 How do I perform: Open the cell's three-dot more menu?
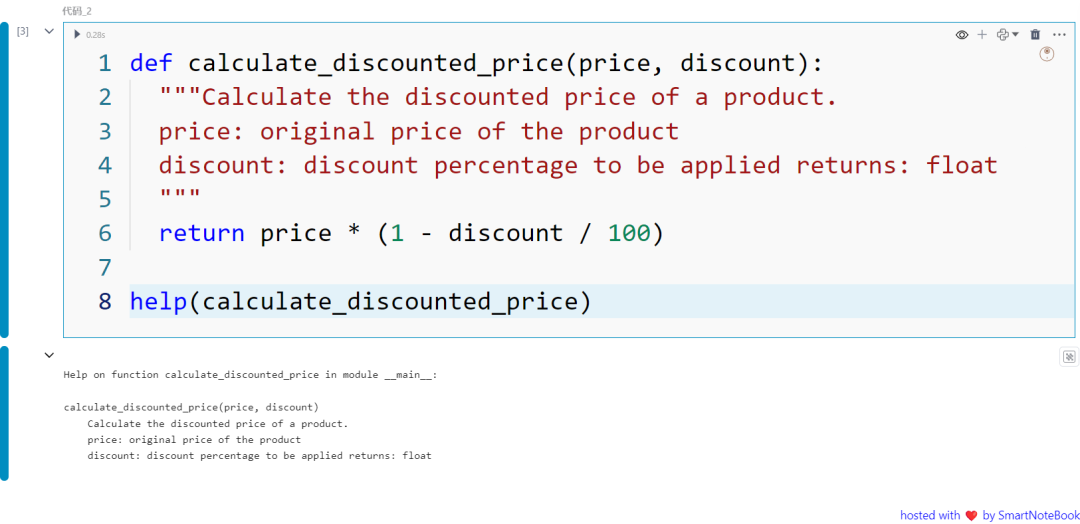(1059, 35)
